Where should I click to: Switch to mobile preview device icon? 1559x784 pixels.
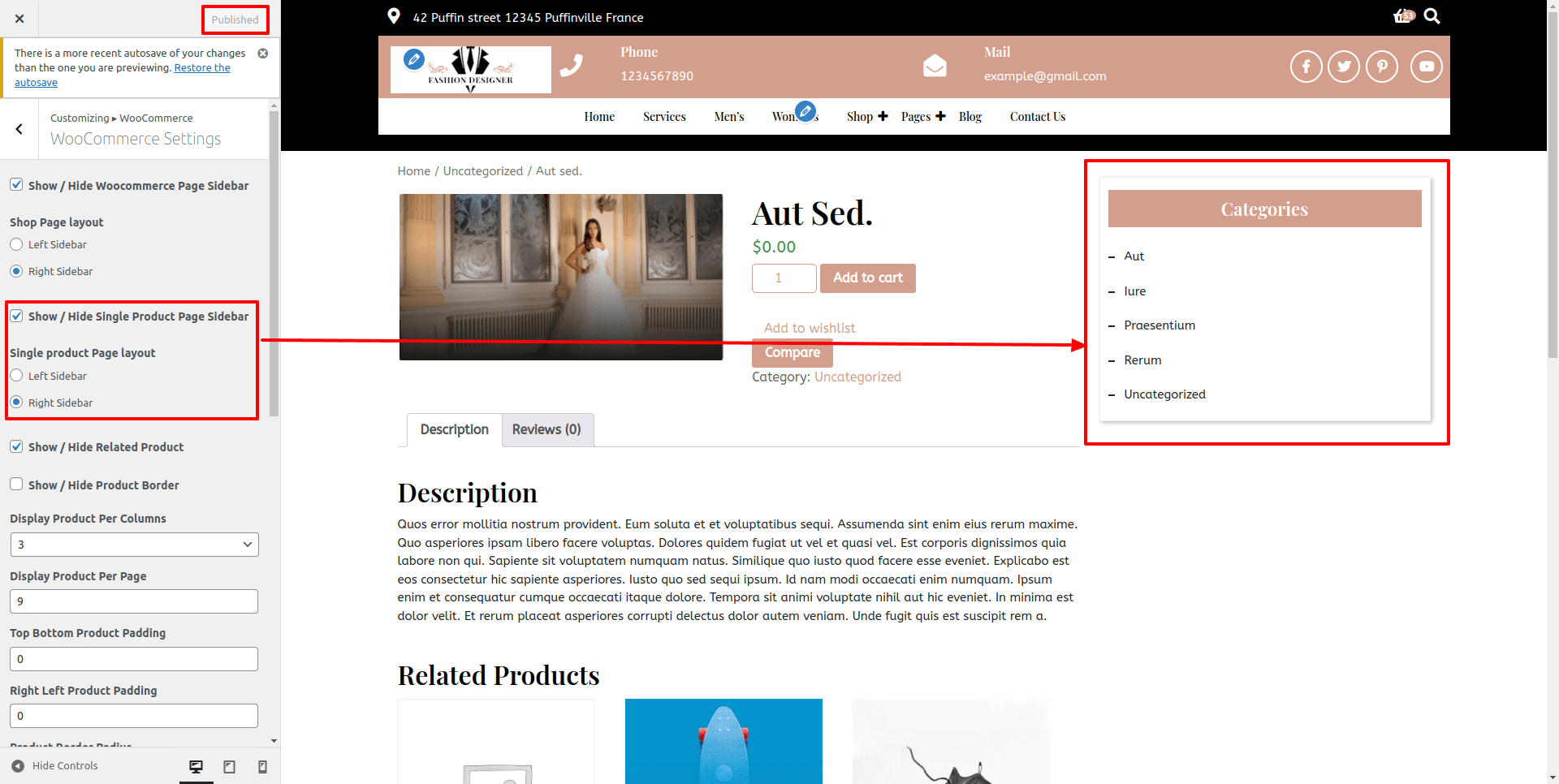262,766
